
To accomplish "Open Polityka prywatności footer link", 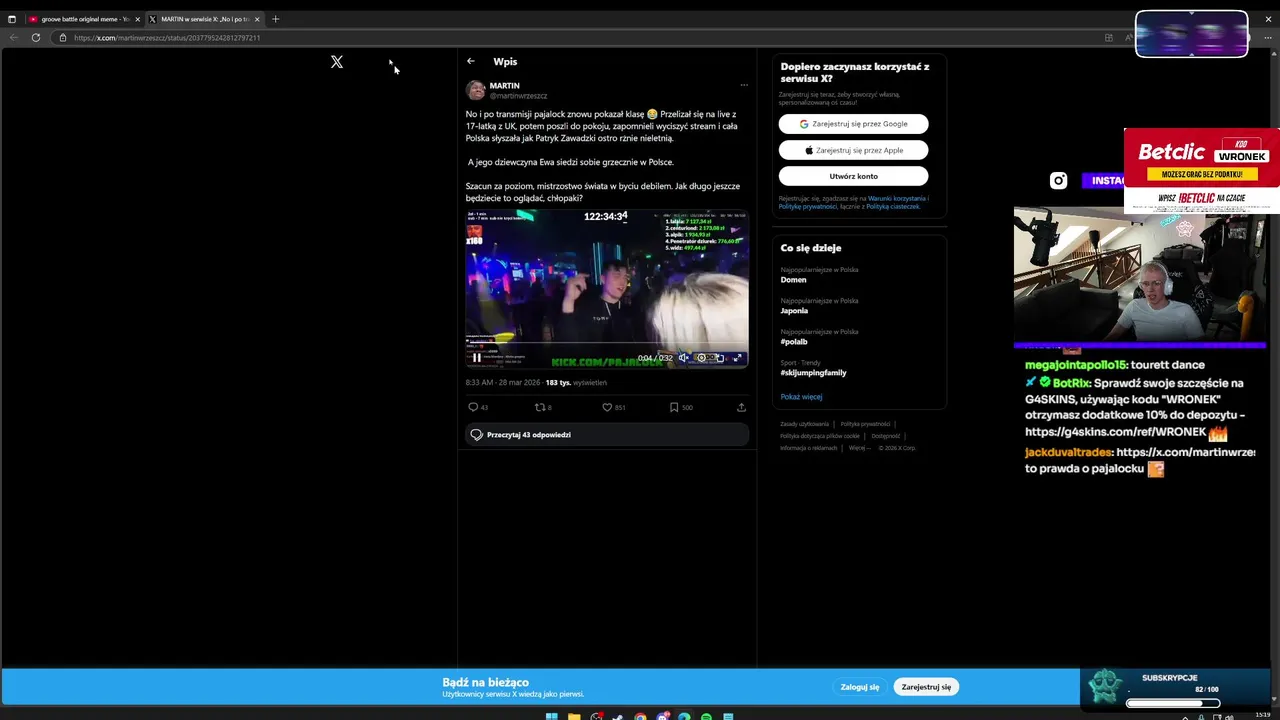I will (x=865, y=424).
